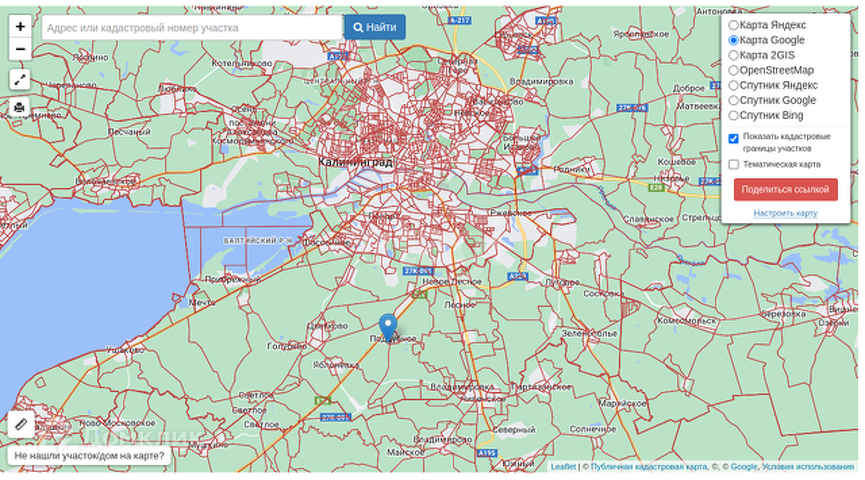Click the Котельниково label
865x480 pixels.
242,63
